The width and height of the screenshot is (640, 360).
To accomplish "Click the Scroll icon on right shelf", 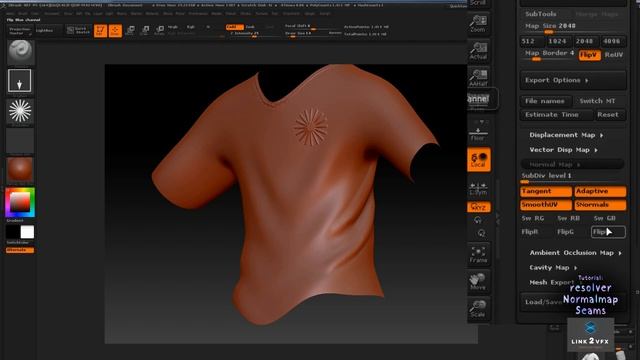I will tap(478, 3).
